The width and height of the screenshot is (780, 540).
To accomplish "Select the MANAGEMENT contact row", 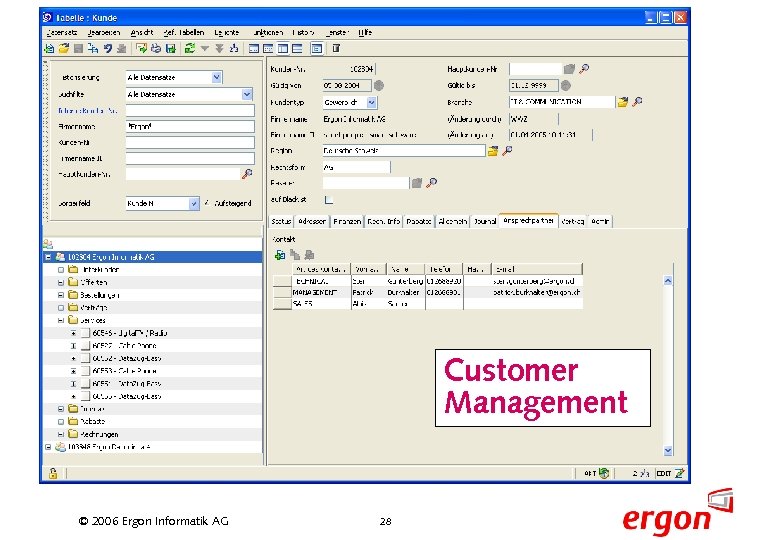I will [x=428, y=293].
